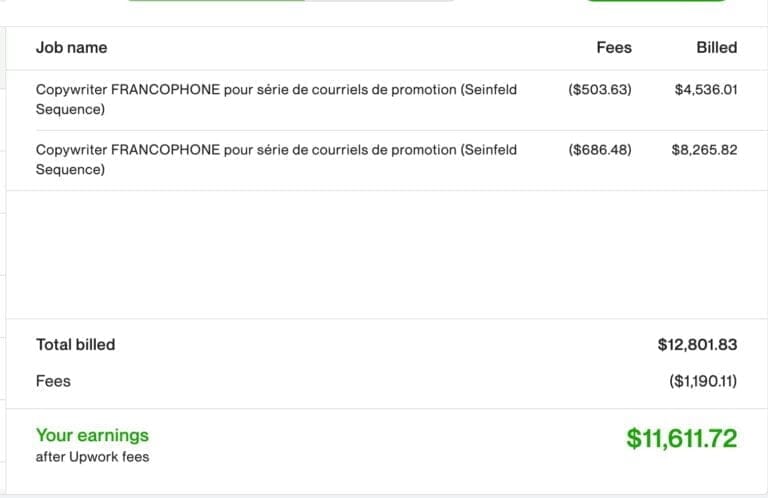The width and height of the screenshot is (768, 498).
Task: Click the ($503.63) fee amount
Action: (599, 90)
